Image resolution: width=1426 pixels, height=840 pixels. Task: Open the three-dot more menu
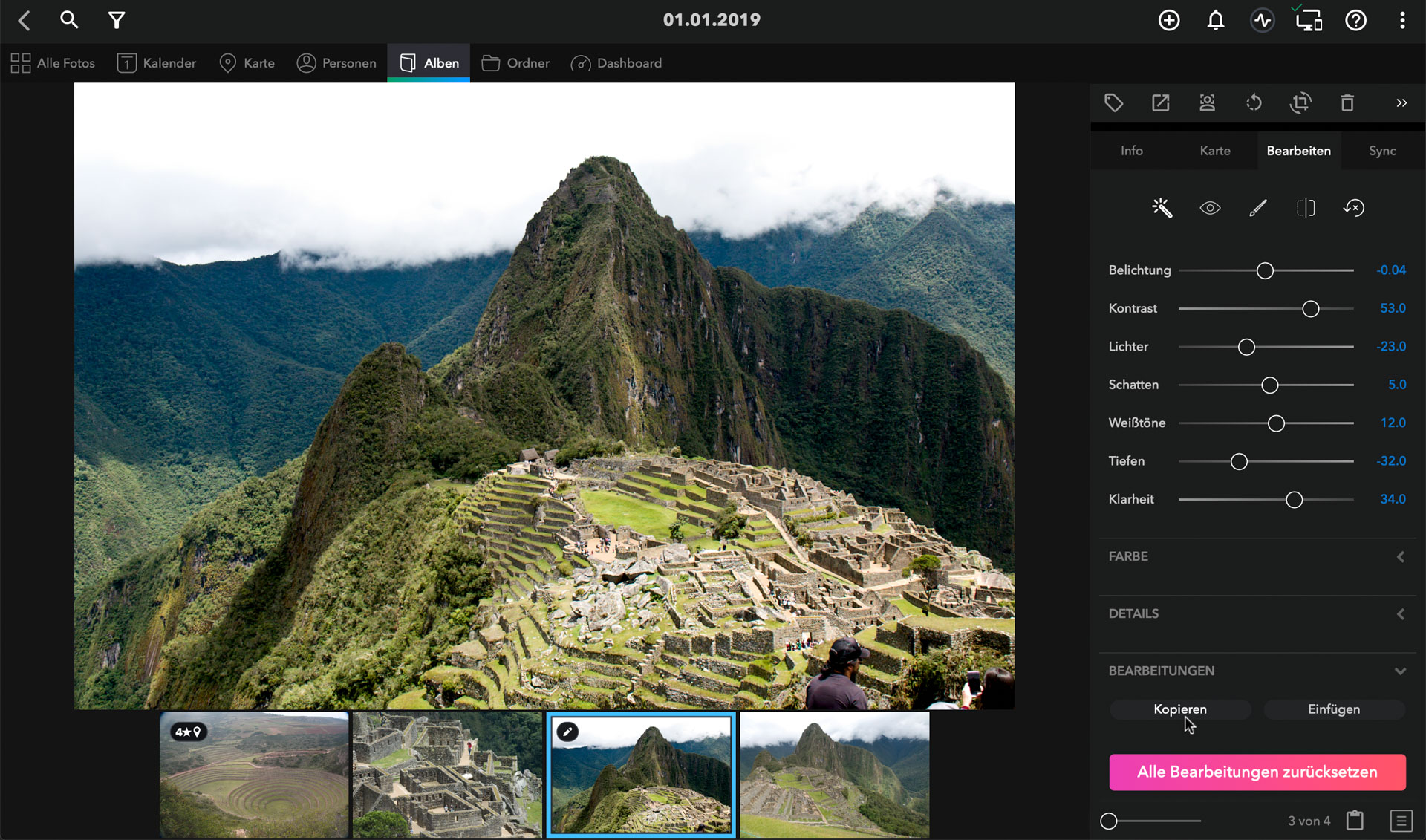tap(1402, 20)
